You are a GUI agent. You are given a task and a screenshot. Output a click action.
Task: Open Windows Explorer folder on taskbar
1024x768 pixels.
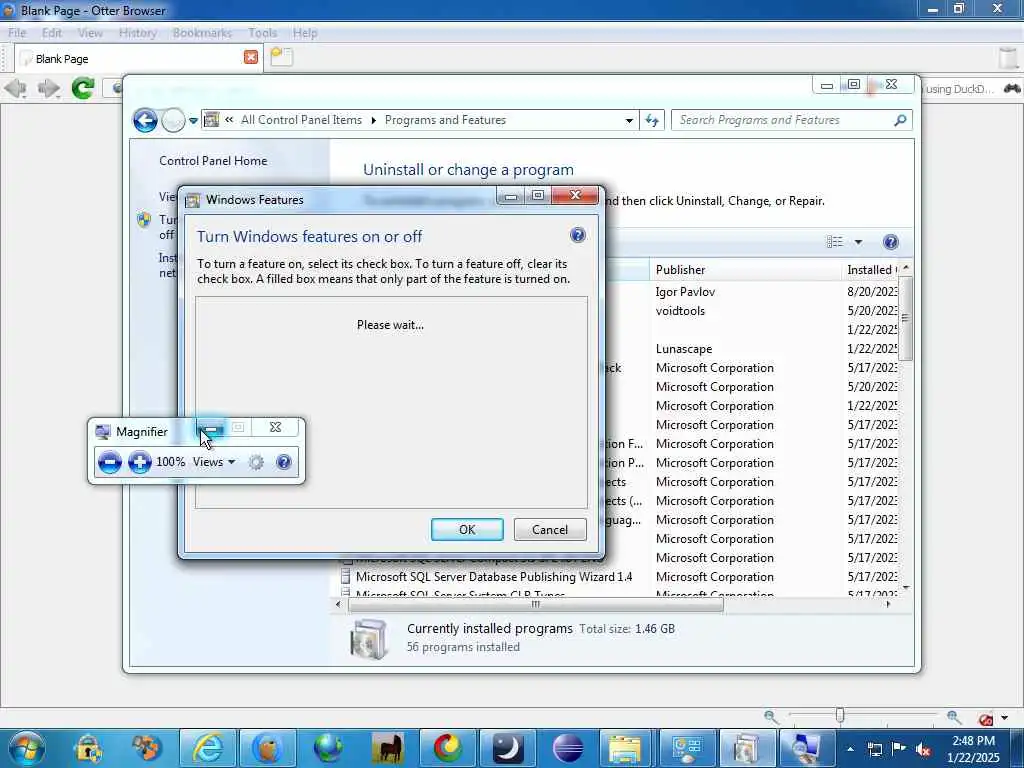click(x=626, y=748)
